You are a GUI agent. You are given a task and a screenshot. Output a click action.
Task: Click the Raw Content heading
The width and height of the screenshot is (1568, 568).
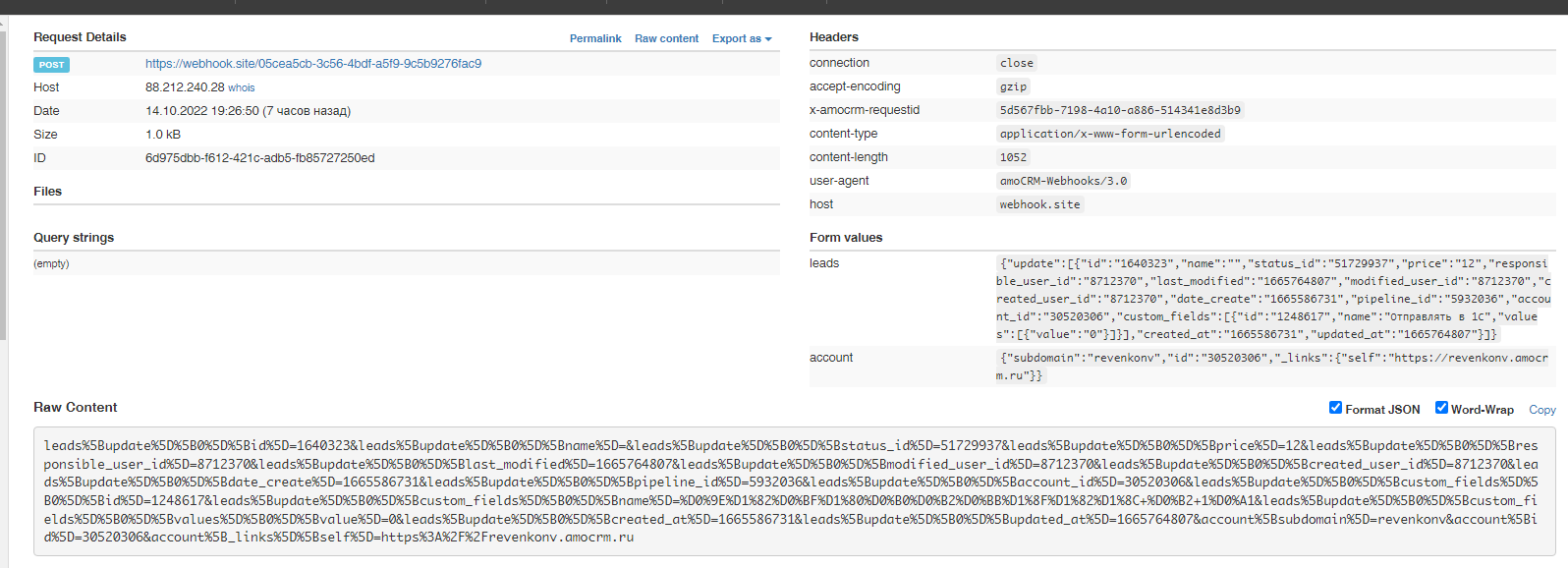(x=75, y=408)
